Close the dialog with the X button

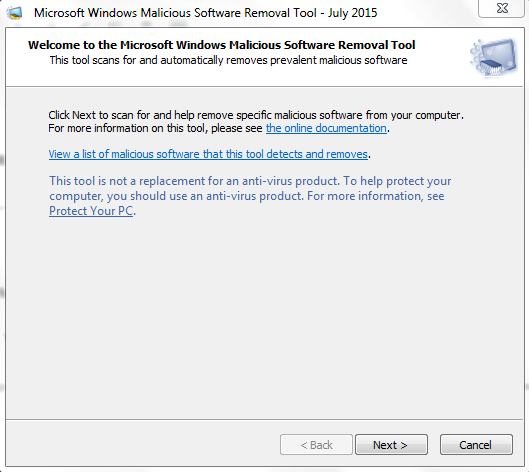pyautogui.click(x=502, y=8)
